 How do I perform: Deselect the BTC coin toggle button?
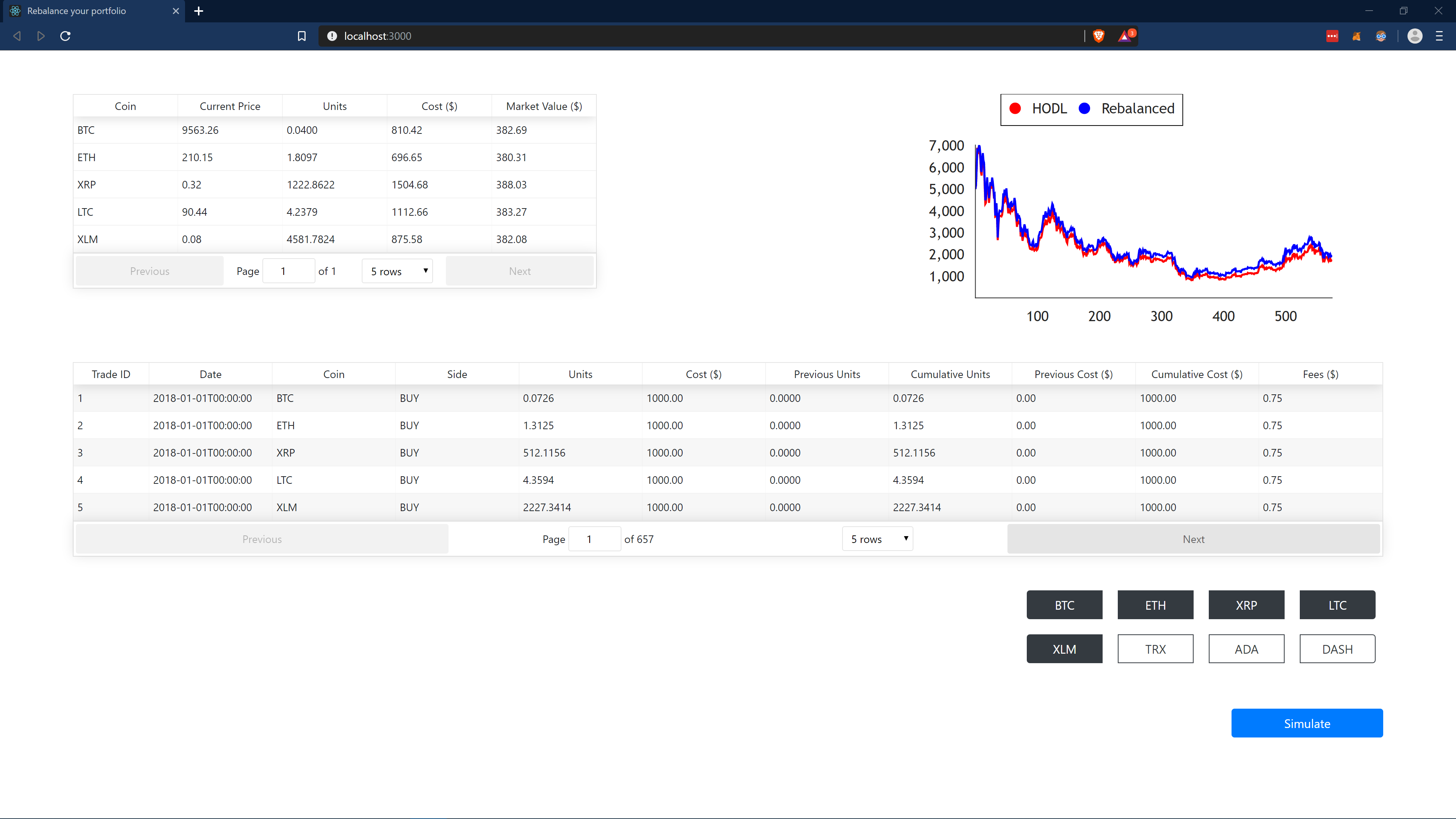1064,605
